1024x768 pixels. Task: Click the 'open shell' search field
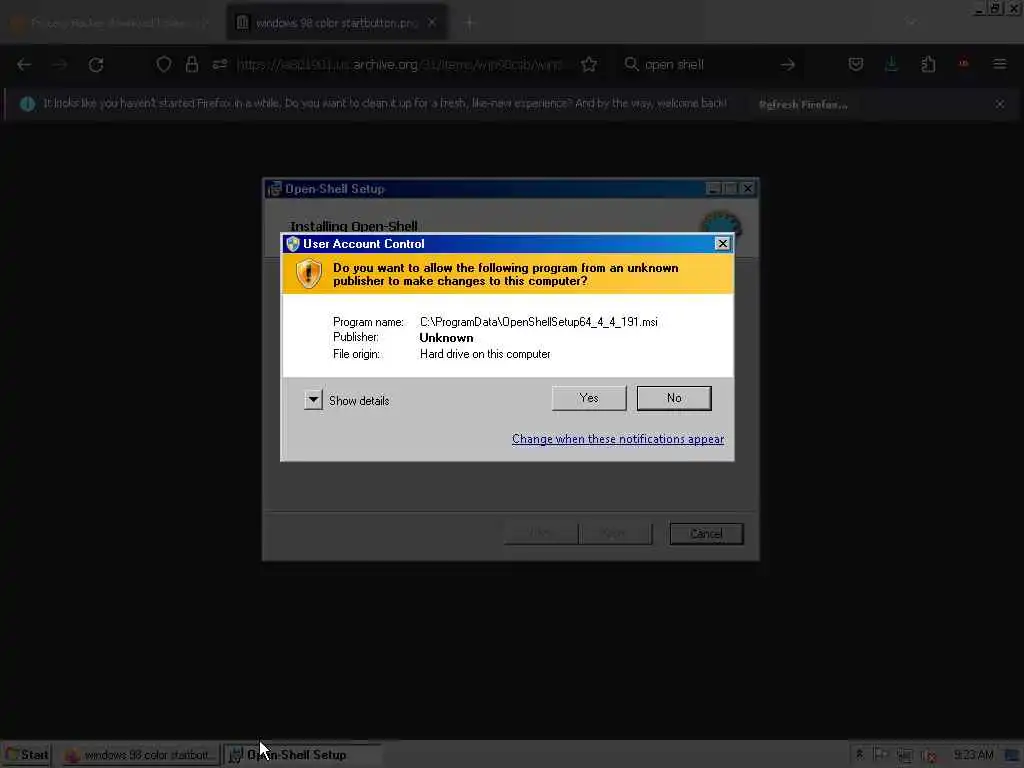709,64
